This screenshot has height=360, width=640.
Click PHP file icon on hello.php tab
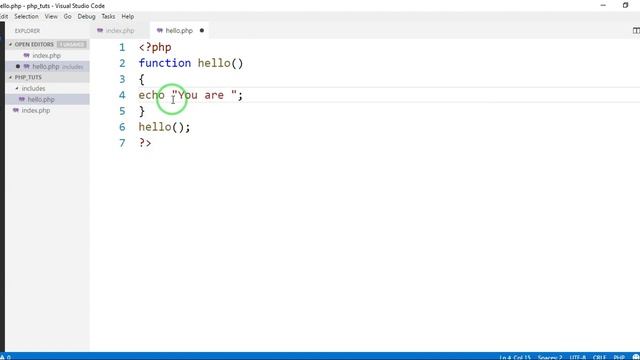click(x=160, y=31)
